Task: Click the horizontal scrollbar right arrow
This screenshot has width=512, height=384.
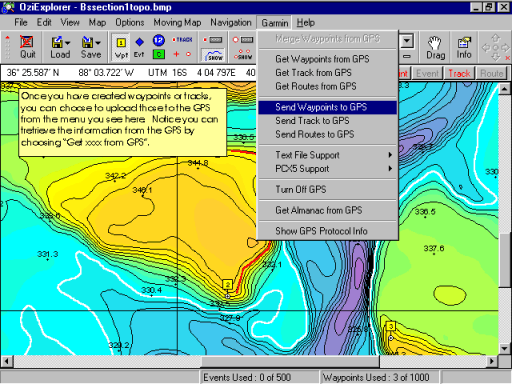Action: click(492, 361)
